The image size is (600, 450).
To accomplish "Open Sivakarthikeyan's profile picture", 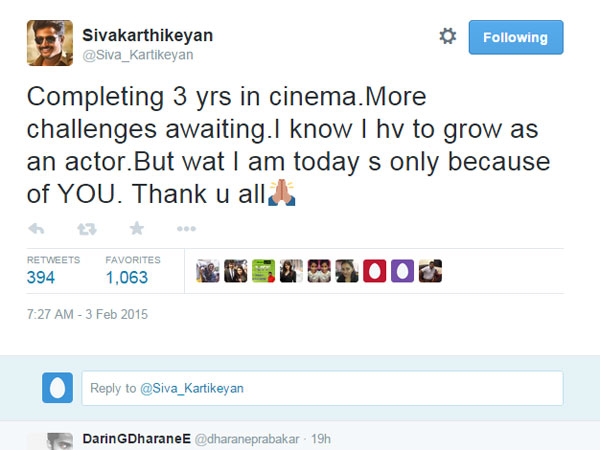I will (50, 43).
